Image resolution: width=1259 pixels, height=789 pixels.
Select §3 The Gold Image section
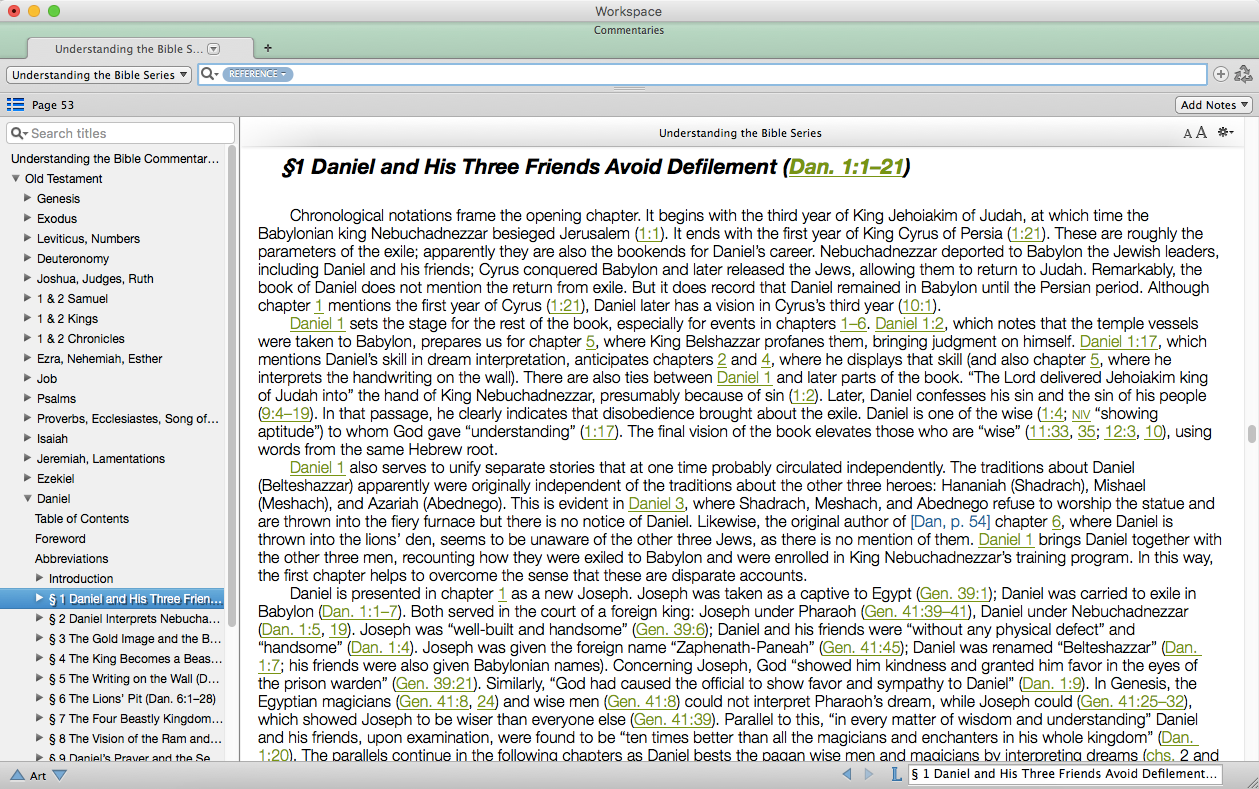[135, 639]
